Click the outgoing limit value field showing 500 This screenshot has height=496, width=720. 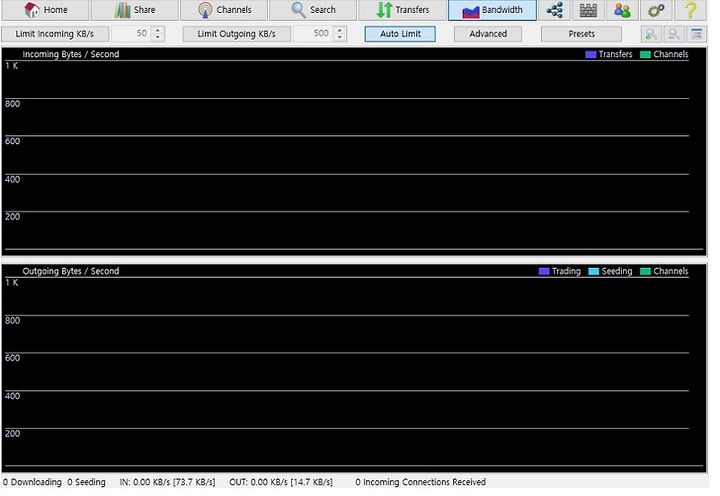[x=313, y=34]
